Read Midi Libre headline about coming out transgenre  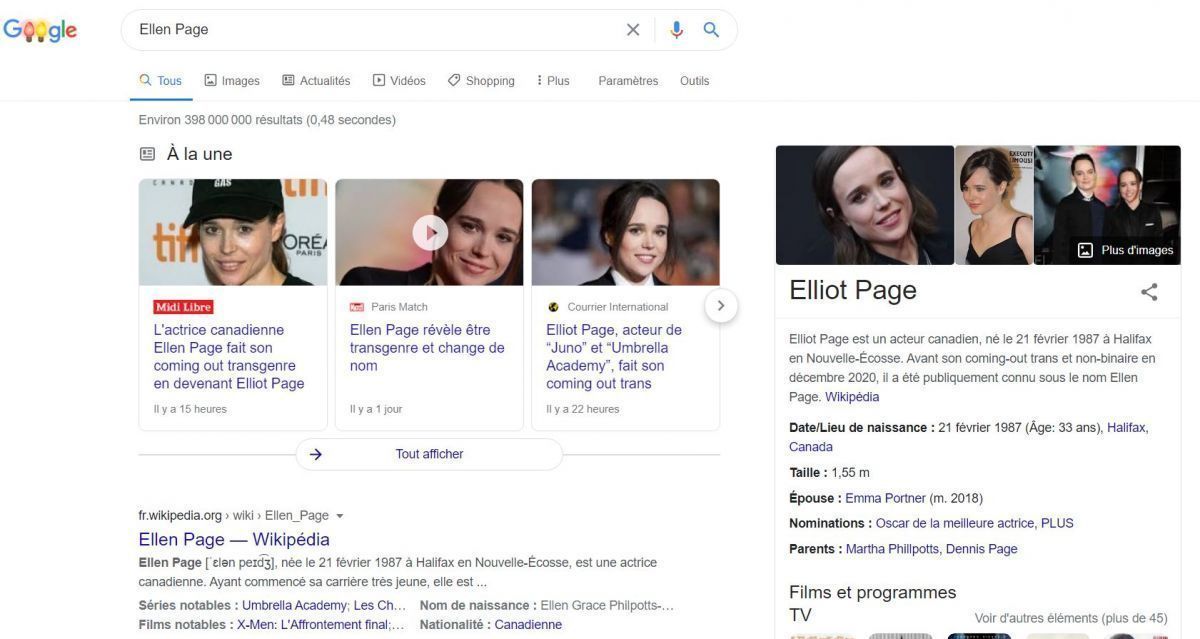click(229, 357)
